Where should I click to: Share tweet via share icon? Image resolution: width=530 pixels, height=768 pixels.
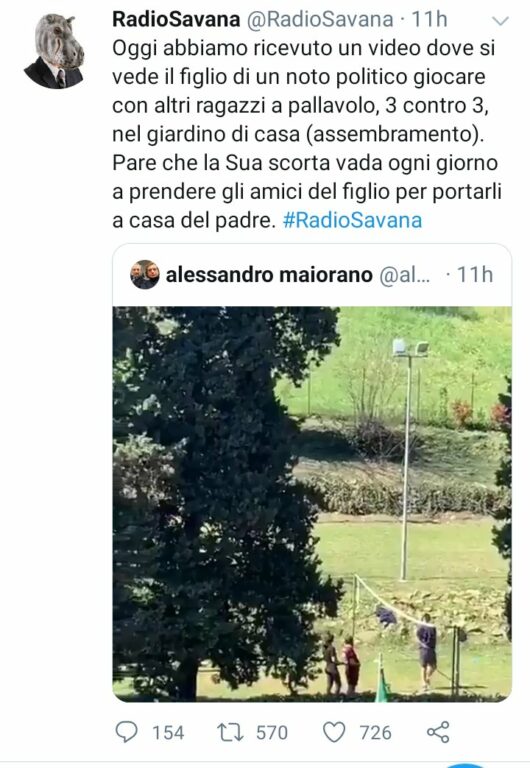point(438,732)
